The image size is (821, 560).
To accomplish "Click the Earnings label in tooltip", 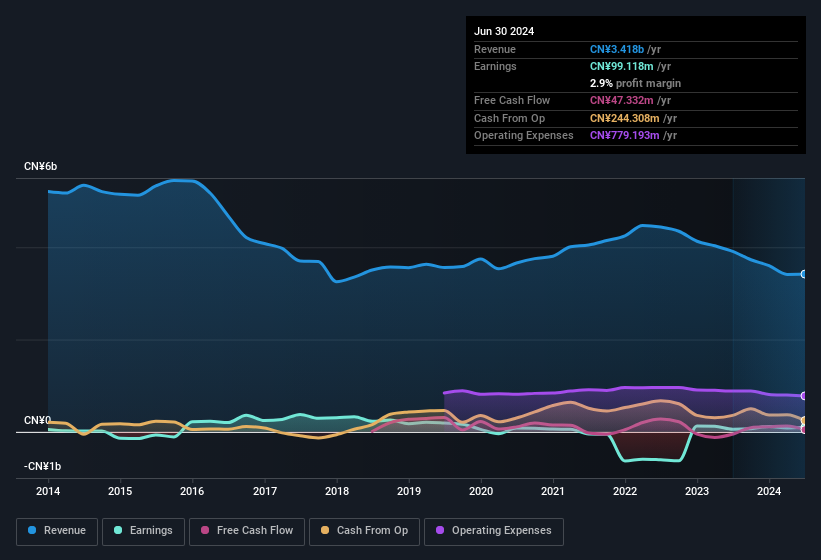I will coord(495,66).
